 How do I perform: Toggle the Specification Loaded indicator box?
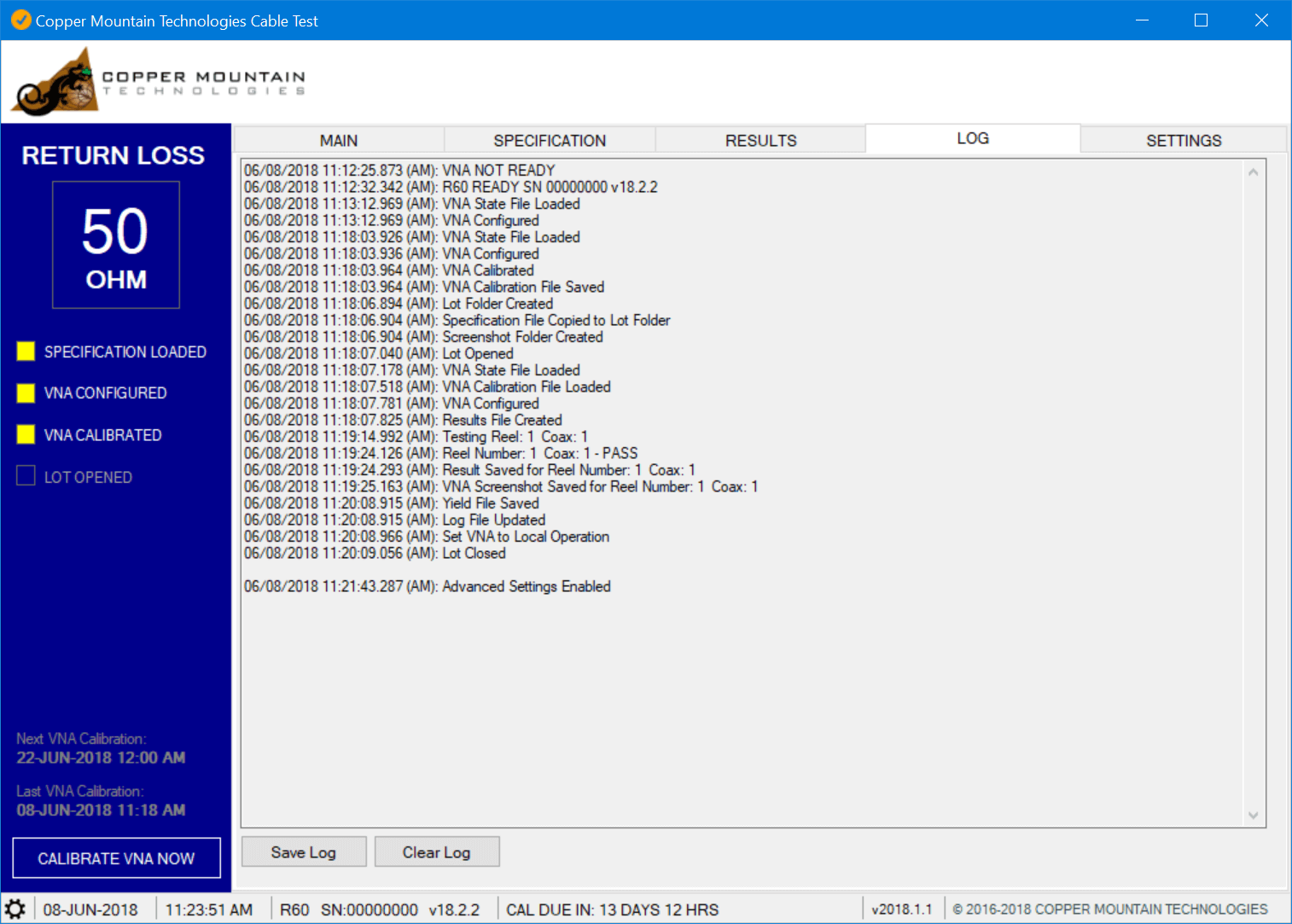26,352
